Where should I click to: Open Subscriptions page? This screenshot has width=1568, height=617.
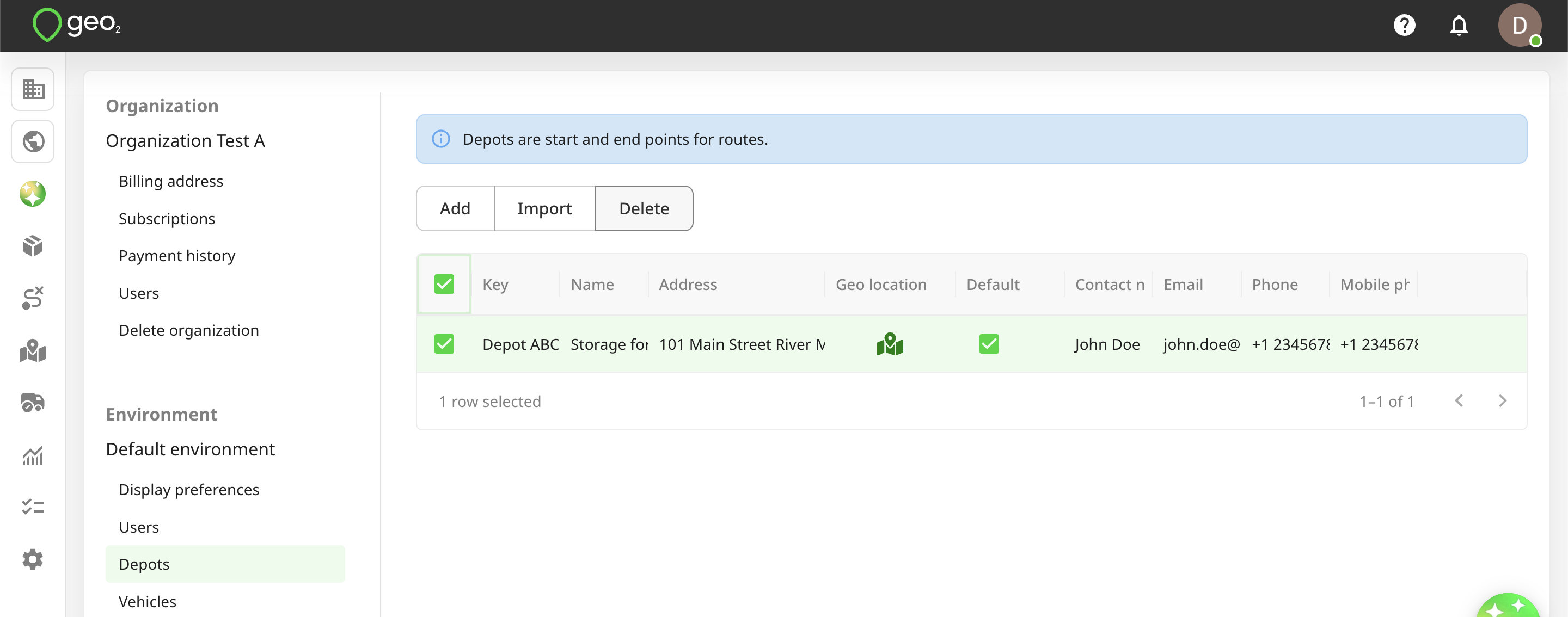click(x=167, y=218)
